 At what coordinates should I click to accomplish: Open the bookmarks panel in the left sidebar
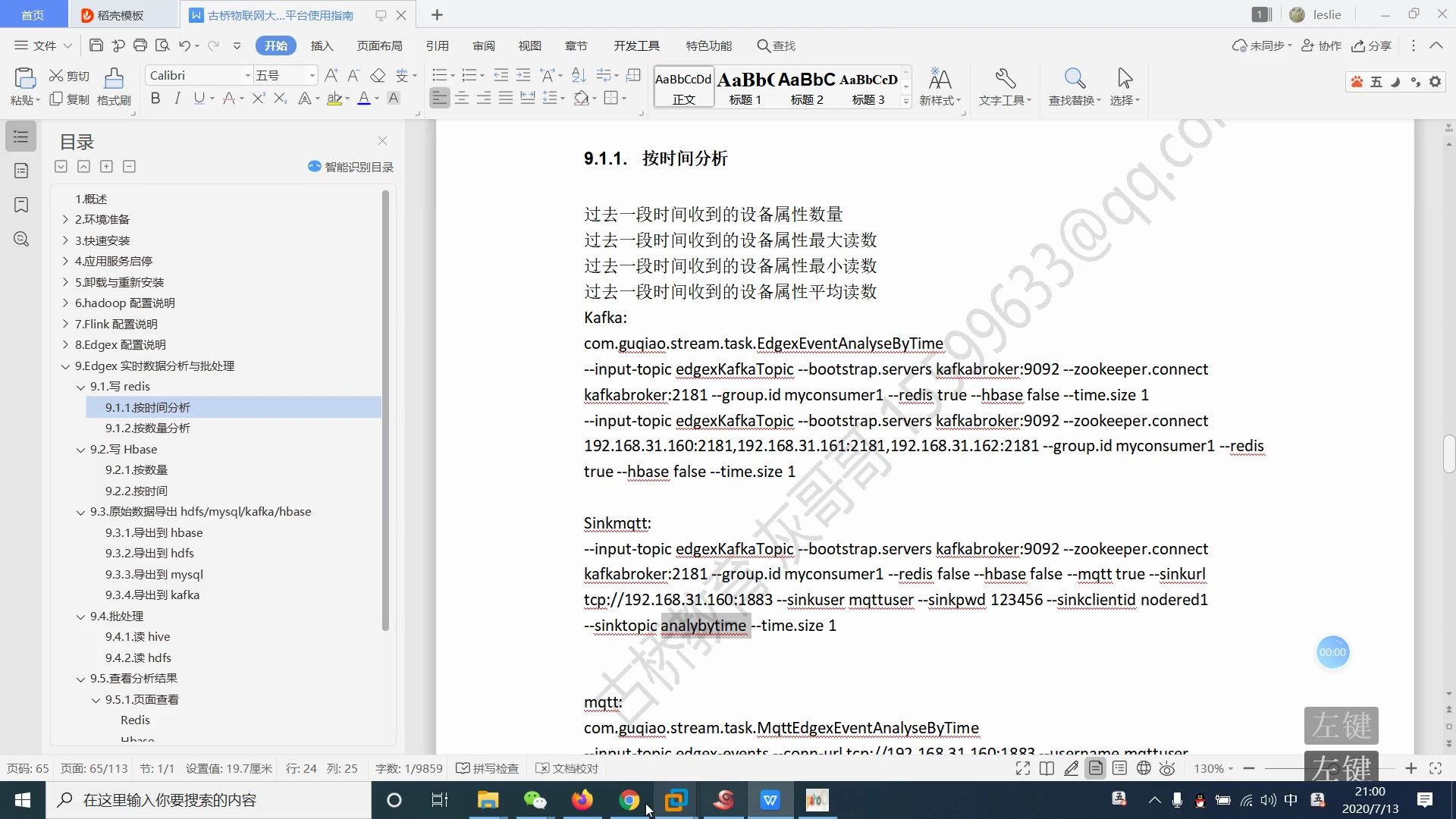point(20,205)
